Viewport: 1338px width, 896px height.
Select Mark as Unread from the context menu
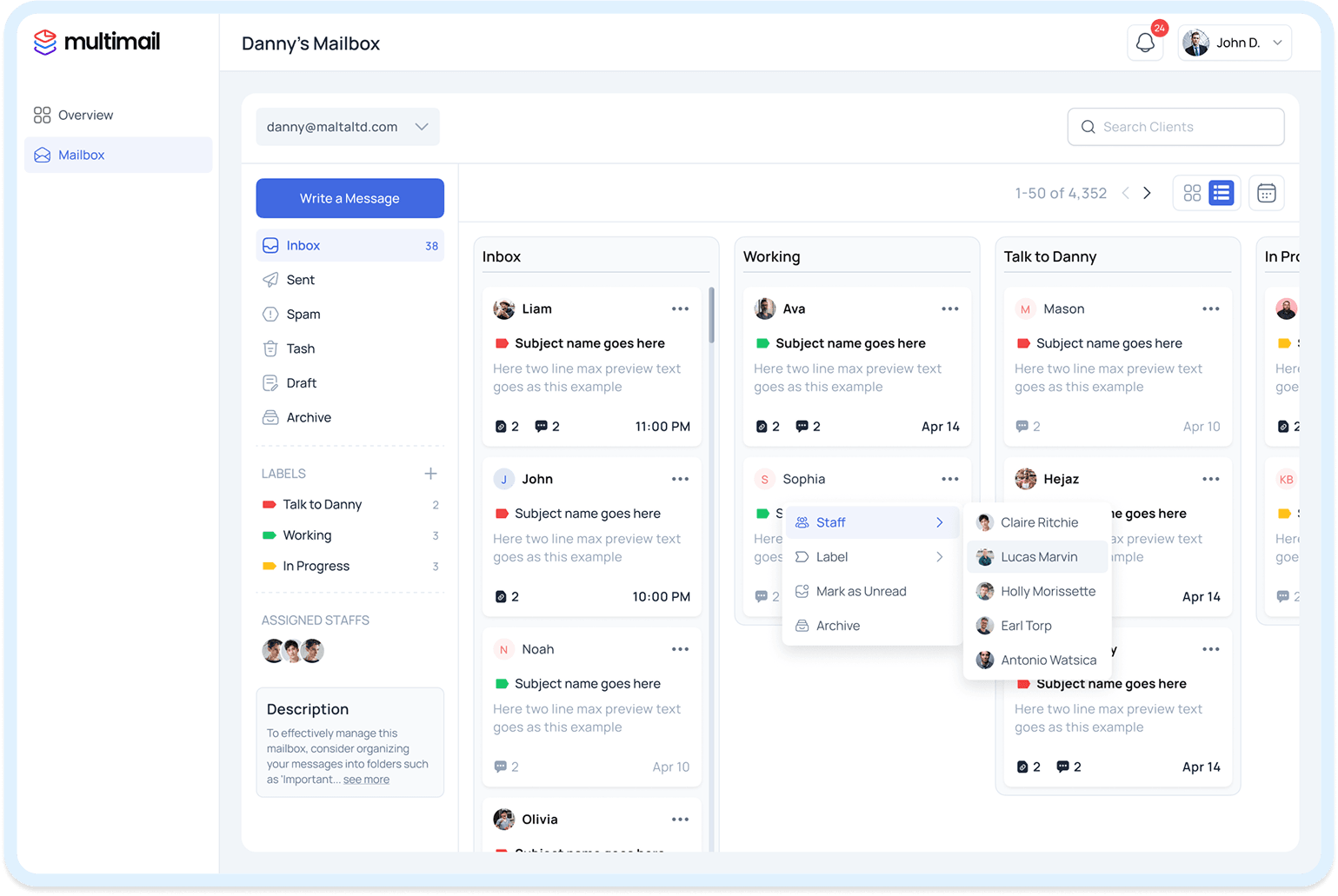(x=862, y=591)
